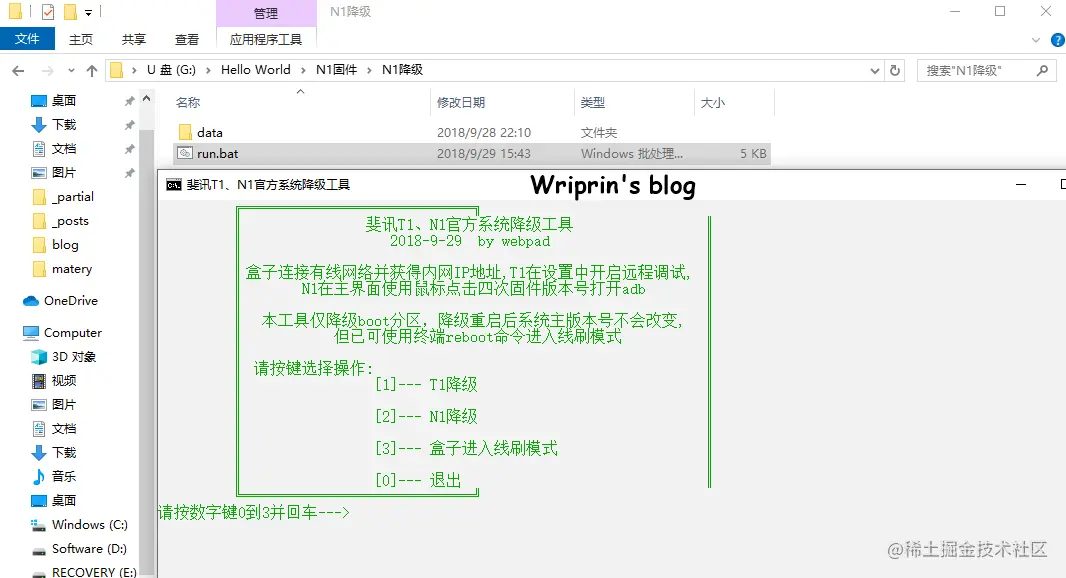Select OneDrive in the navigation pane
The image size is (1066, 578).
71,301
